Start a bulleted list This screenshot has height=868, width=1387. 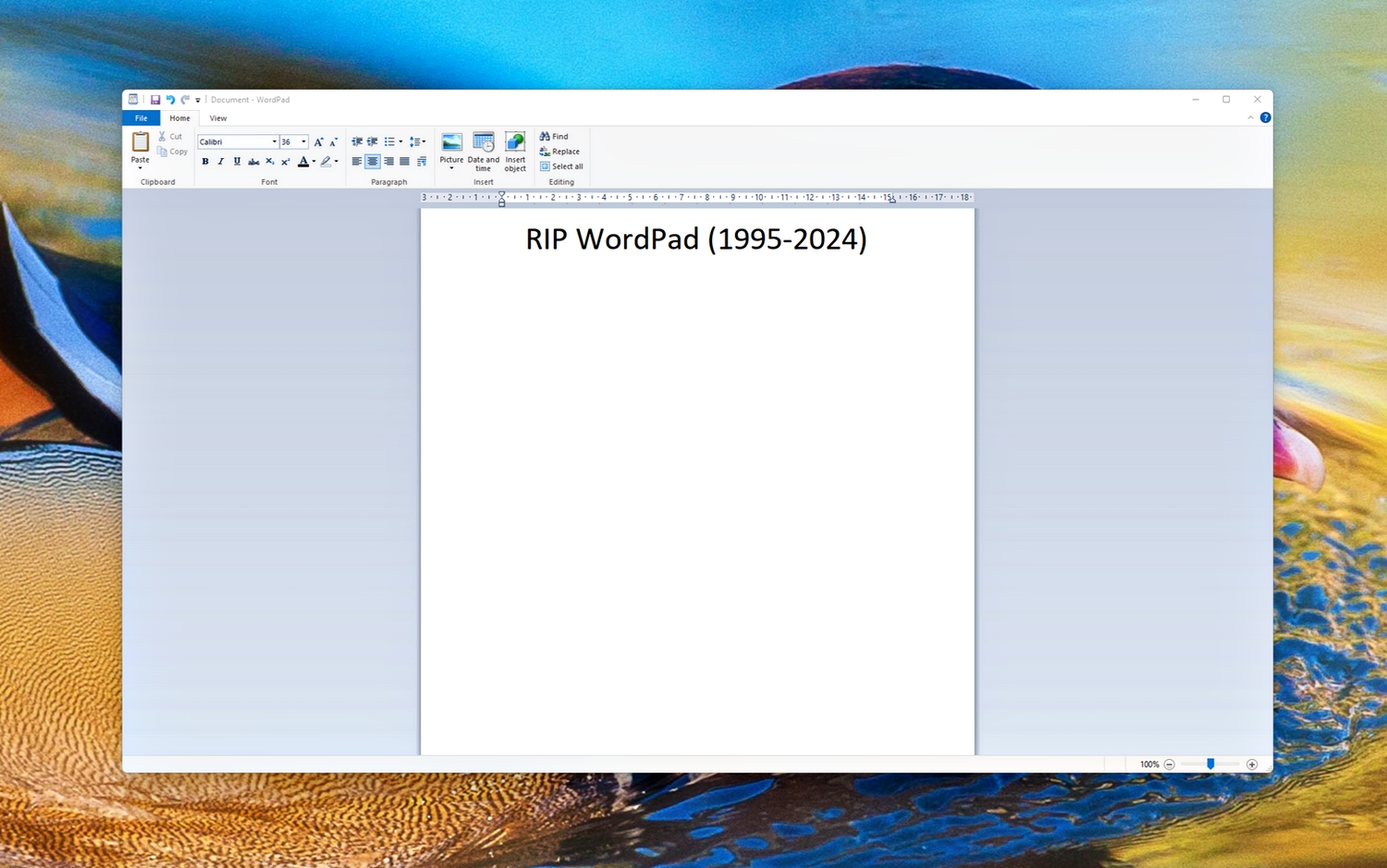click(389, 141)
